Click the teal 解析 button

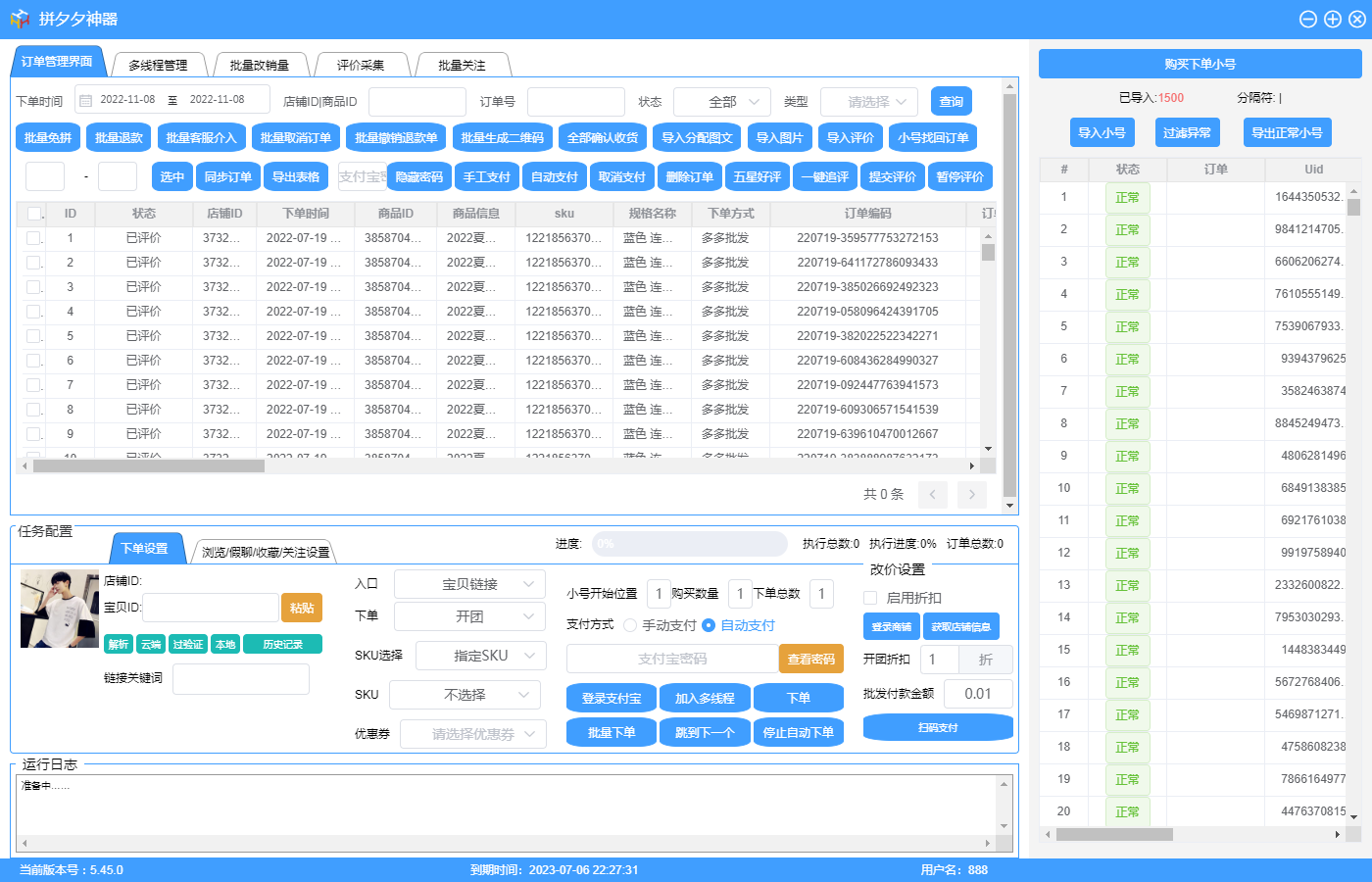tap(119, 644)
